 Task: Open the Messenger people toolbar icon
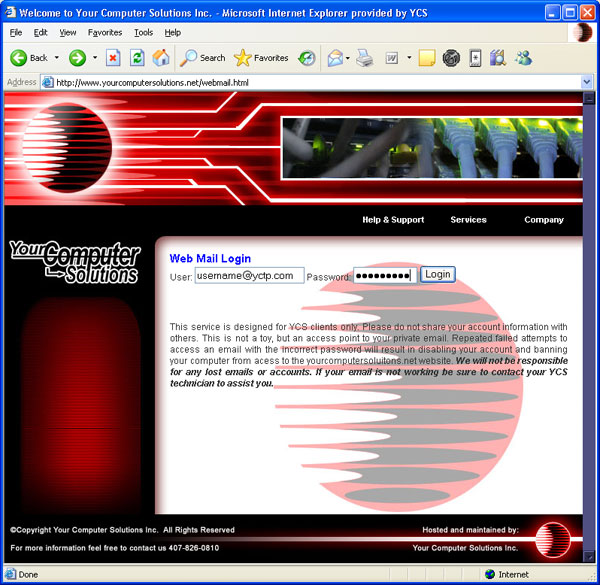point(523,58)
